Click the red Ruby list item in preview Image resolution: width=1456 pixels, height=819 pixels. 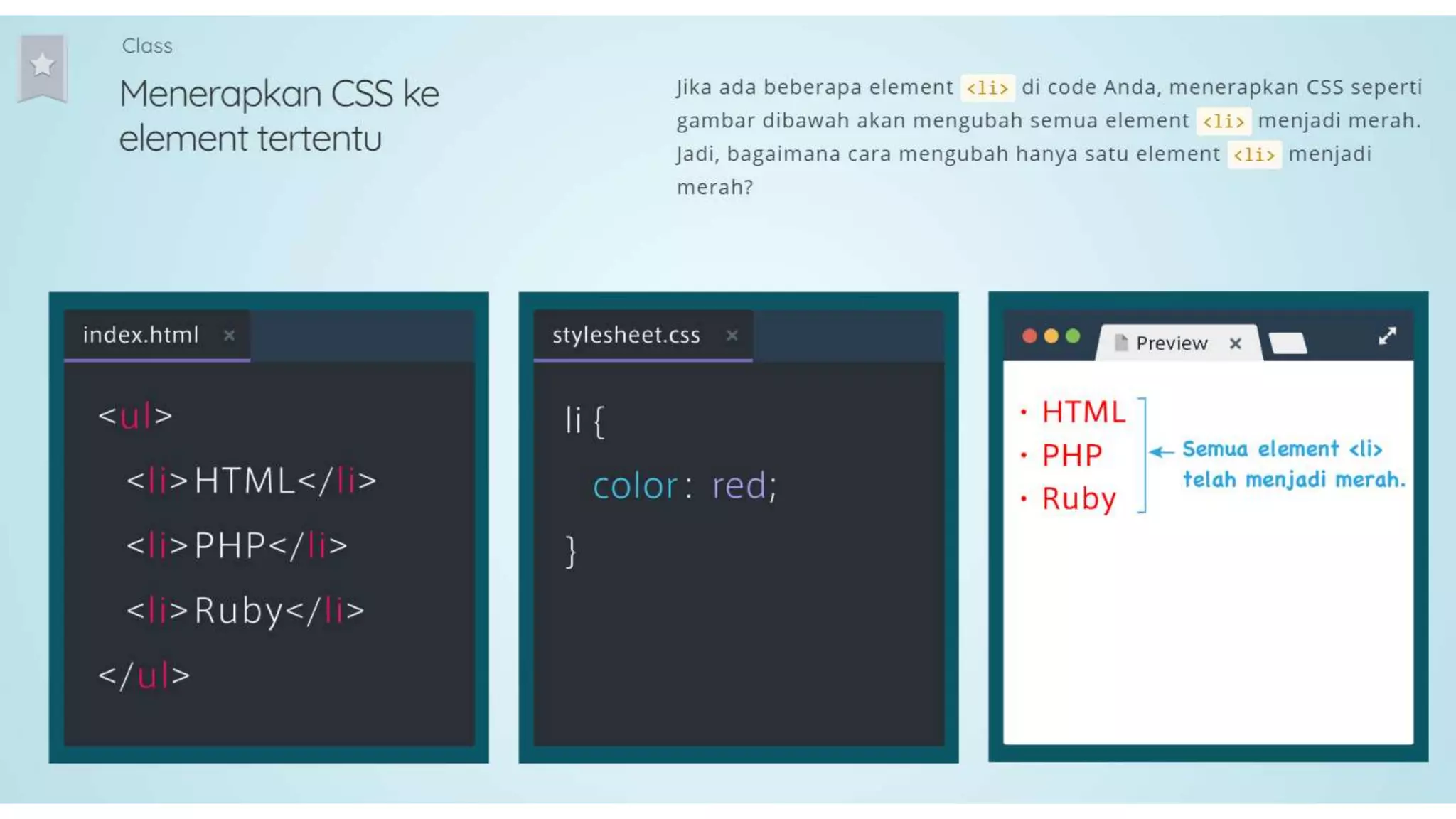point(1078,499)
